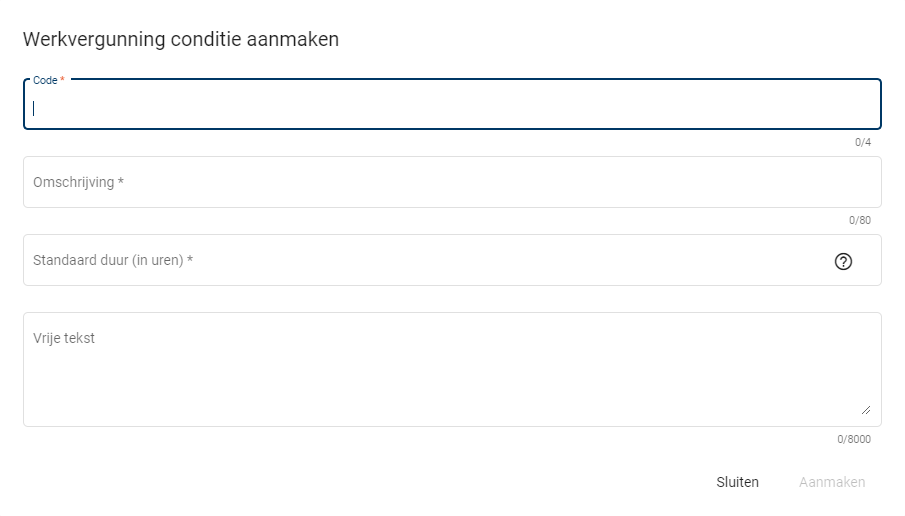Click the small Code label
The width and height of the screenshot is (905, 516).
pos(45,80)
